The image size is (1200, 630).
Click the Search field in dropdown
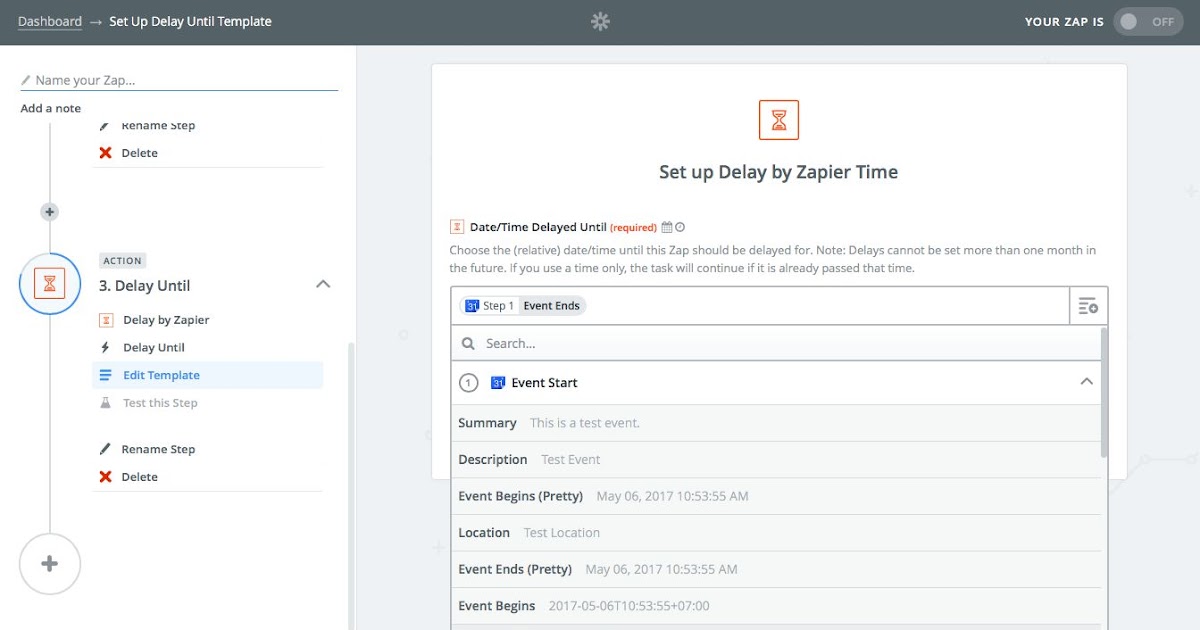(x=776, y=343)
